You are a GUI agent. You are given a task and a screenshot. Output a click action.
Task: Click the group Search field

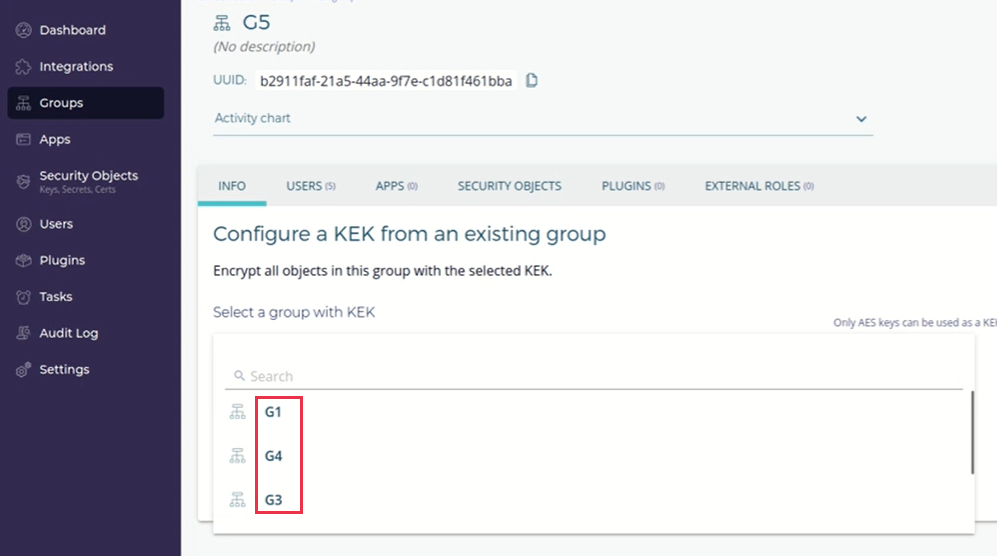point(600,376)
